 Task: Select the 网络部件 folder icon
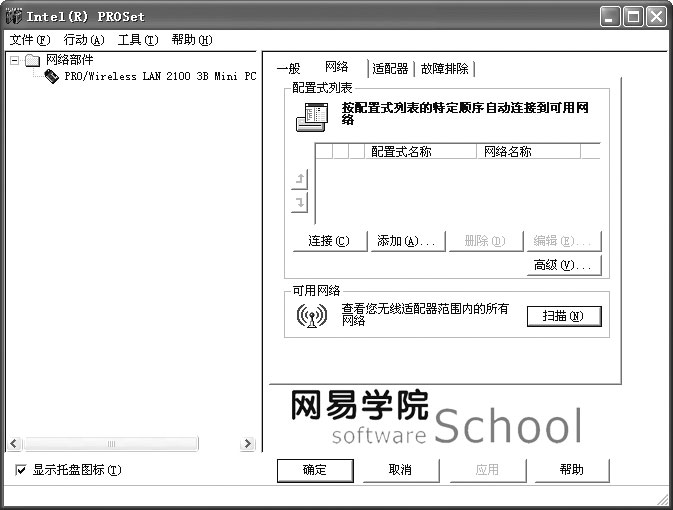pos(33,60)
